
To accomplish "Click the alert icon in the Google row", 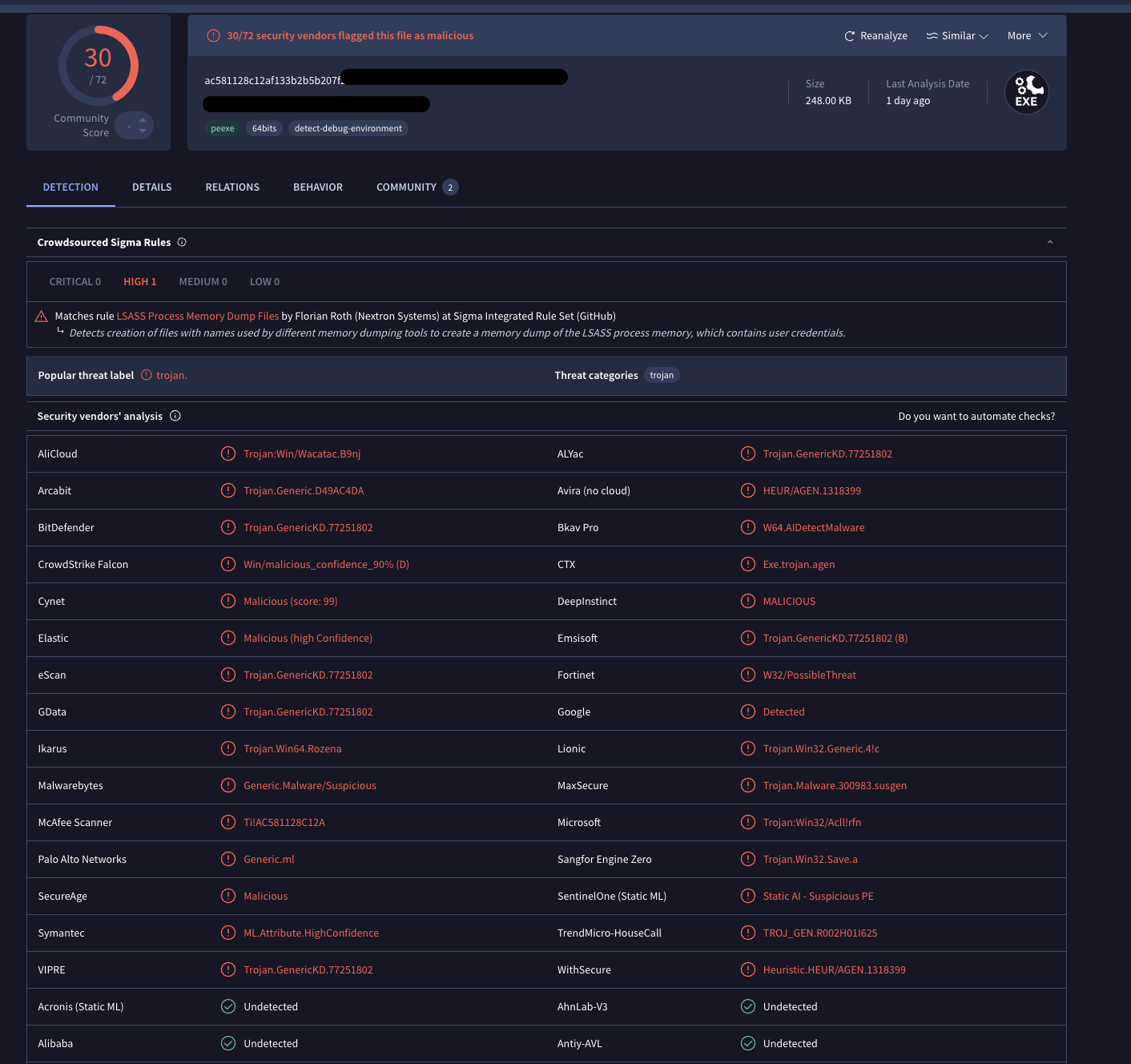I will tap(748, 711).
